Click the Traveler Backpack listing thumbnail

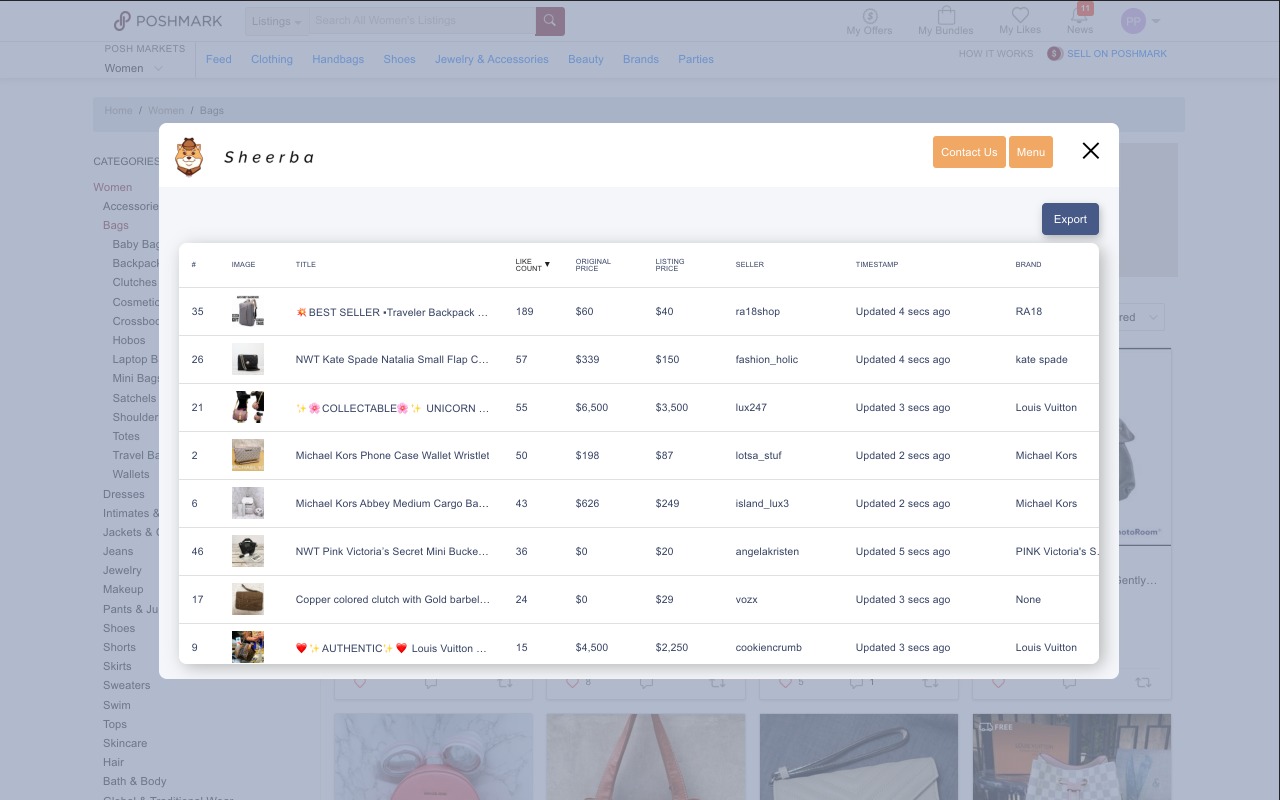coord(248,311)
